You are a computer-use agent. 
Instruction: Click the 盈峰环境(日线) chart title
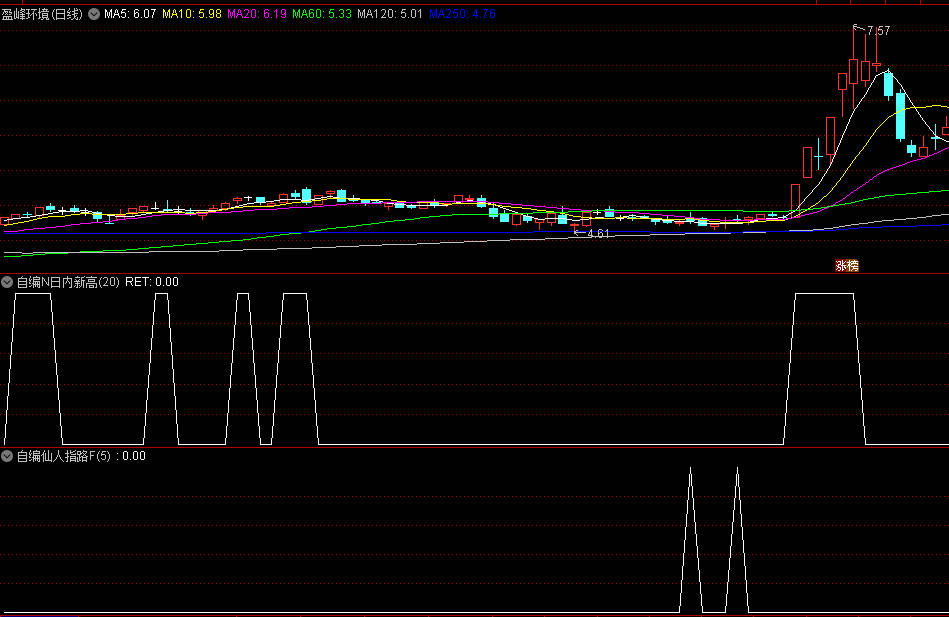(x=43, y=15)
